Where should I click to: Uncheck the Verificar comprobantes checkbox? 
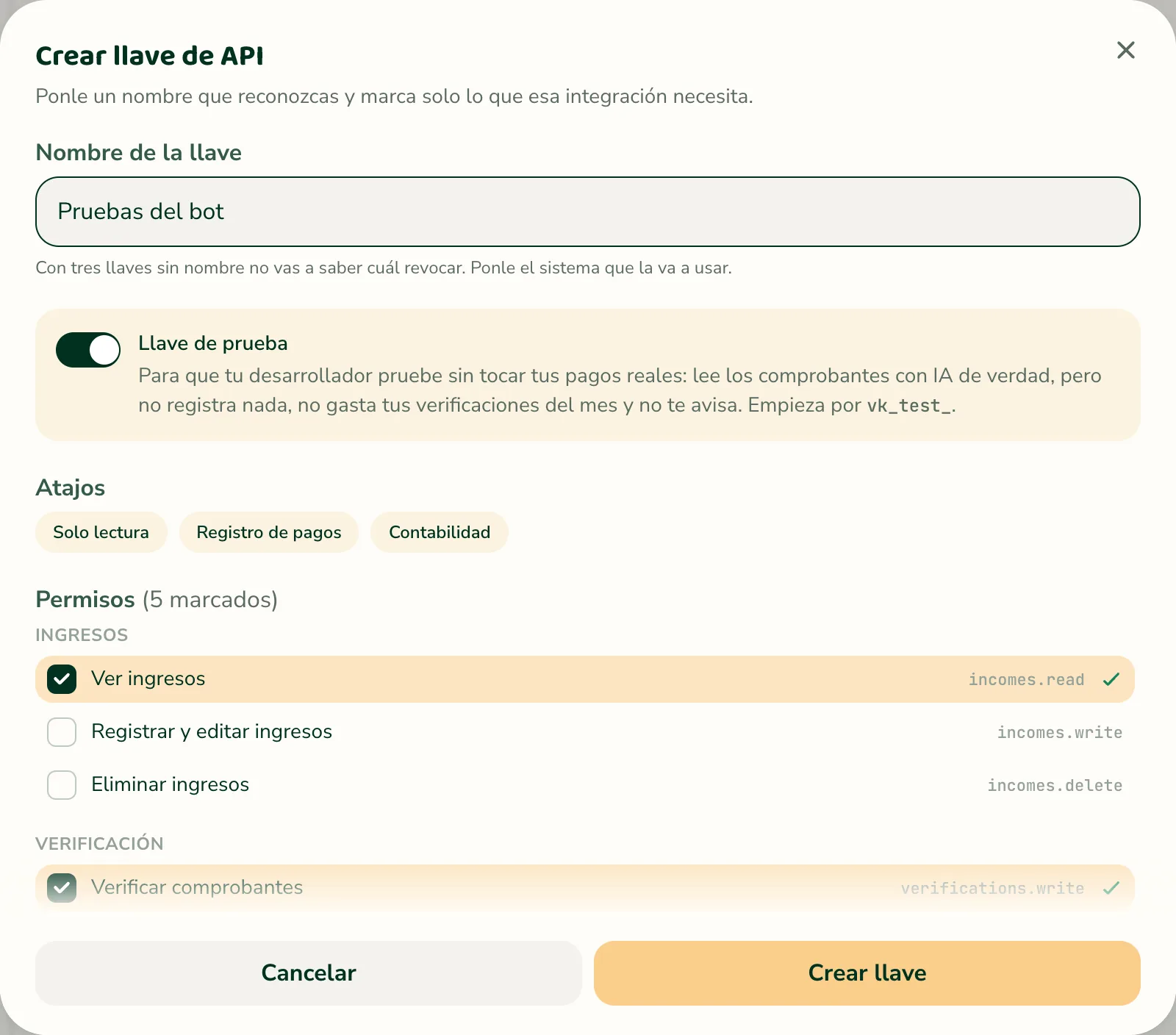(x=62, y=888)
